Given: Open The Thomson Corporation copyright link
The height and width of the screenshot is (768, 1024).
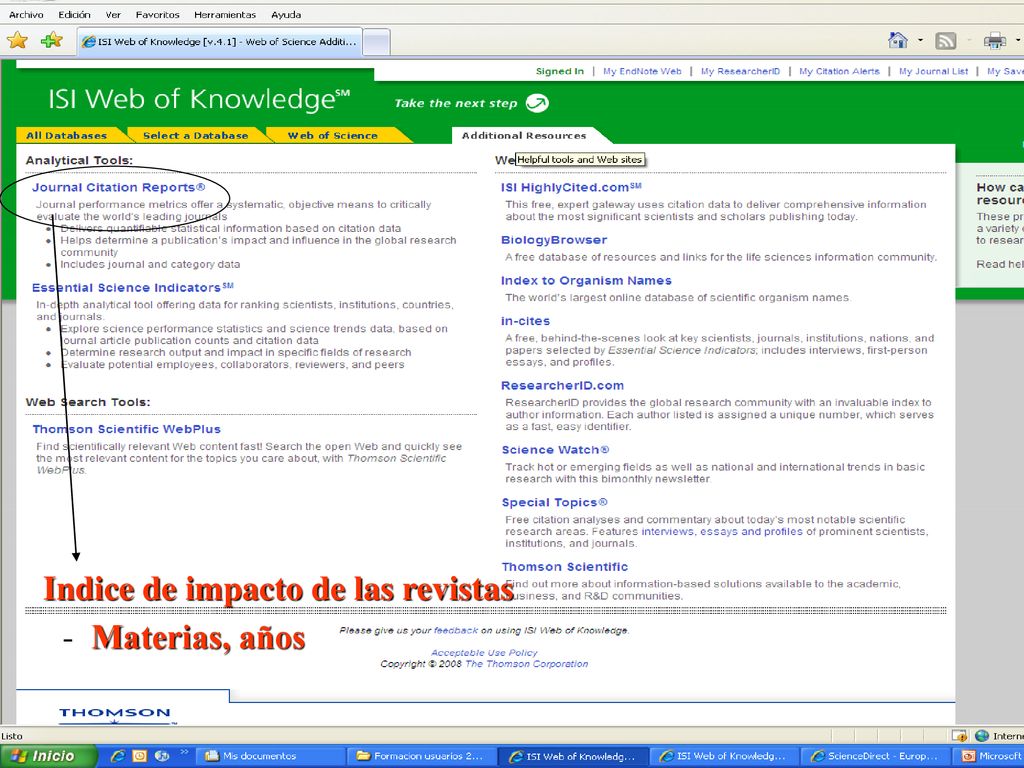Looking at the screenshot, I should (526, 664).
